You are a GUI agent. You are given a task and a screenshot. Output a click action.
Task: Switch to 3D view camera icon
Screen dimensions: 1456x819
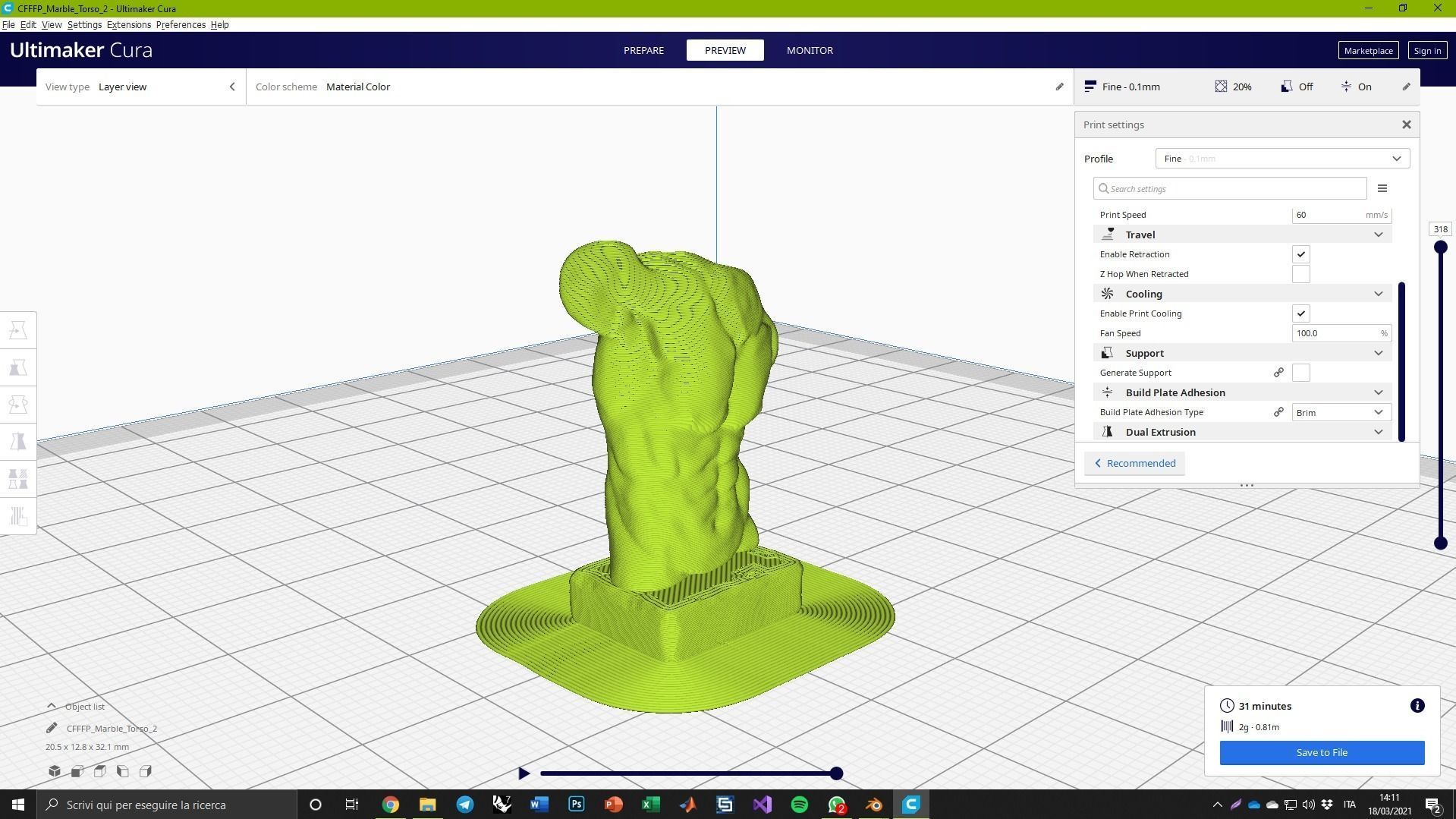coord(55,771)
